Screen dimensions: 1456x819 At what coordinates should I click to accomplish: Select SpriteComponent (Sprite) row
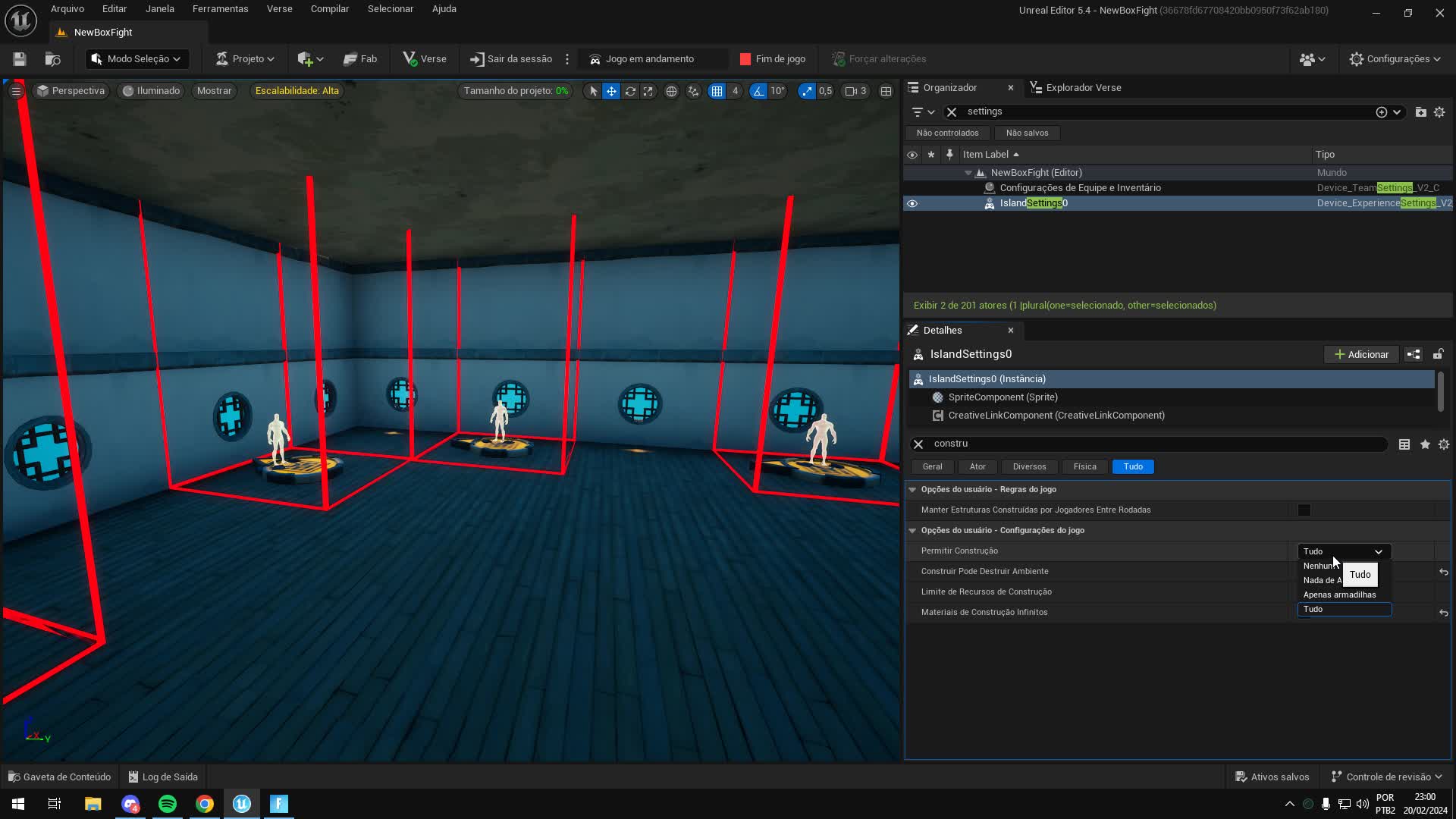(1172, 397)
